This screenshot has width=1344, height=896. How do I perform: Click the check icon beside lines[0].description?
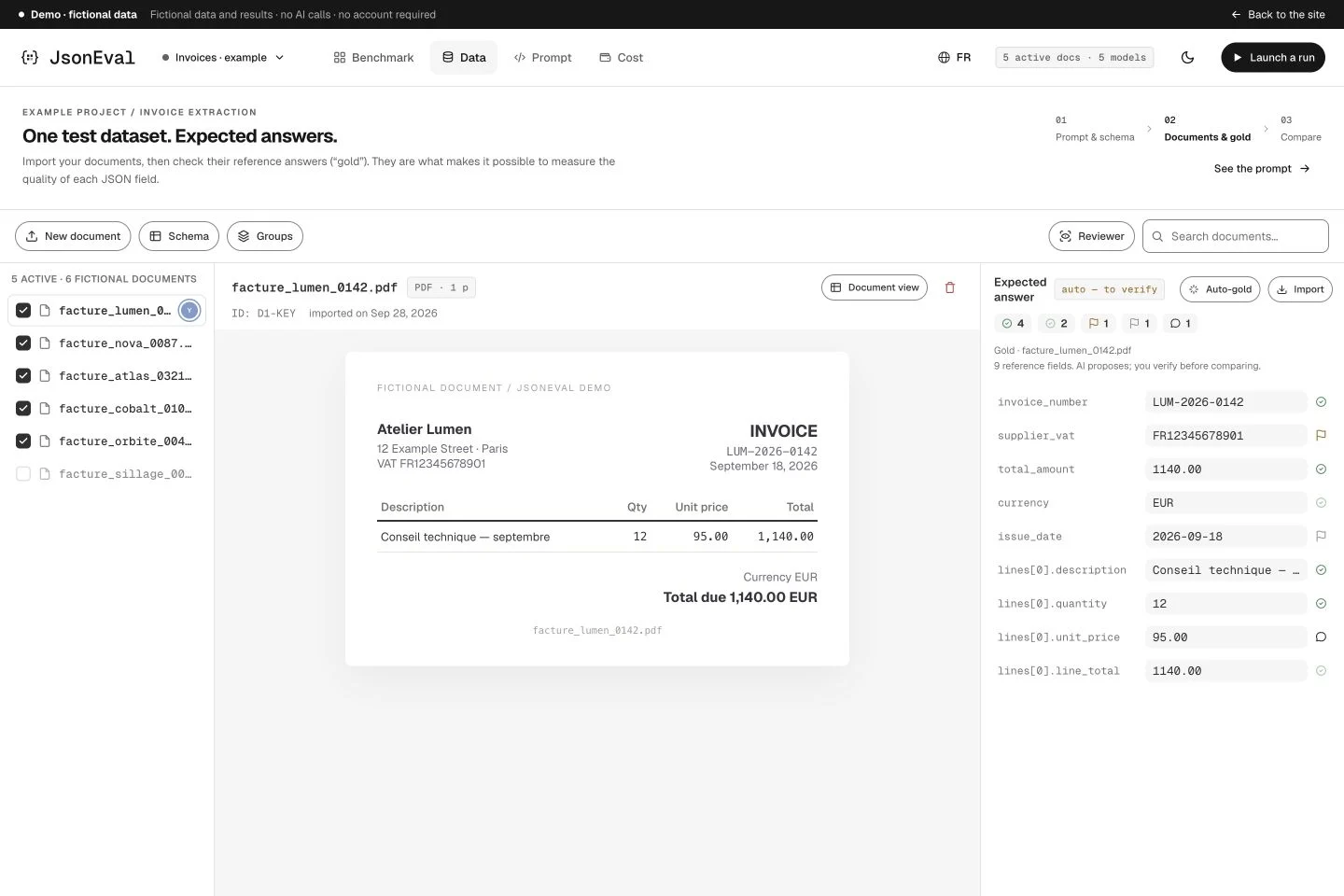(x=1321, y=570)
